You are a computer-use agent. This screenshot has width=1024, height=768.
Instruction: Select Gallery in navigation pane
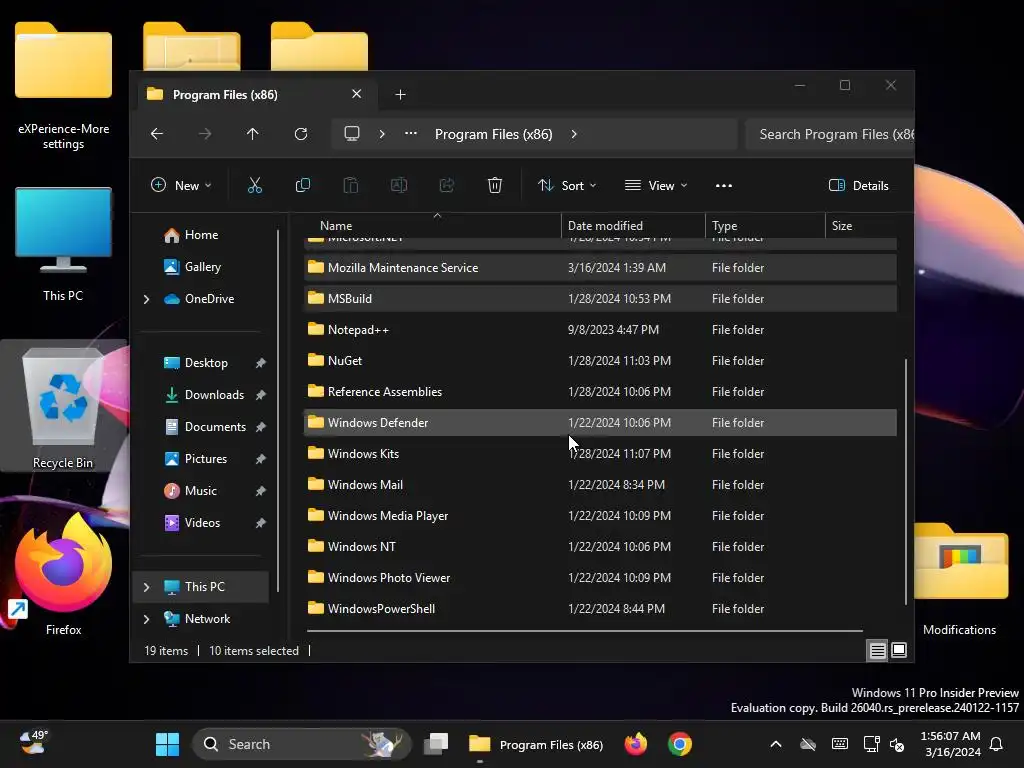click(x=202, y=266)
